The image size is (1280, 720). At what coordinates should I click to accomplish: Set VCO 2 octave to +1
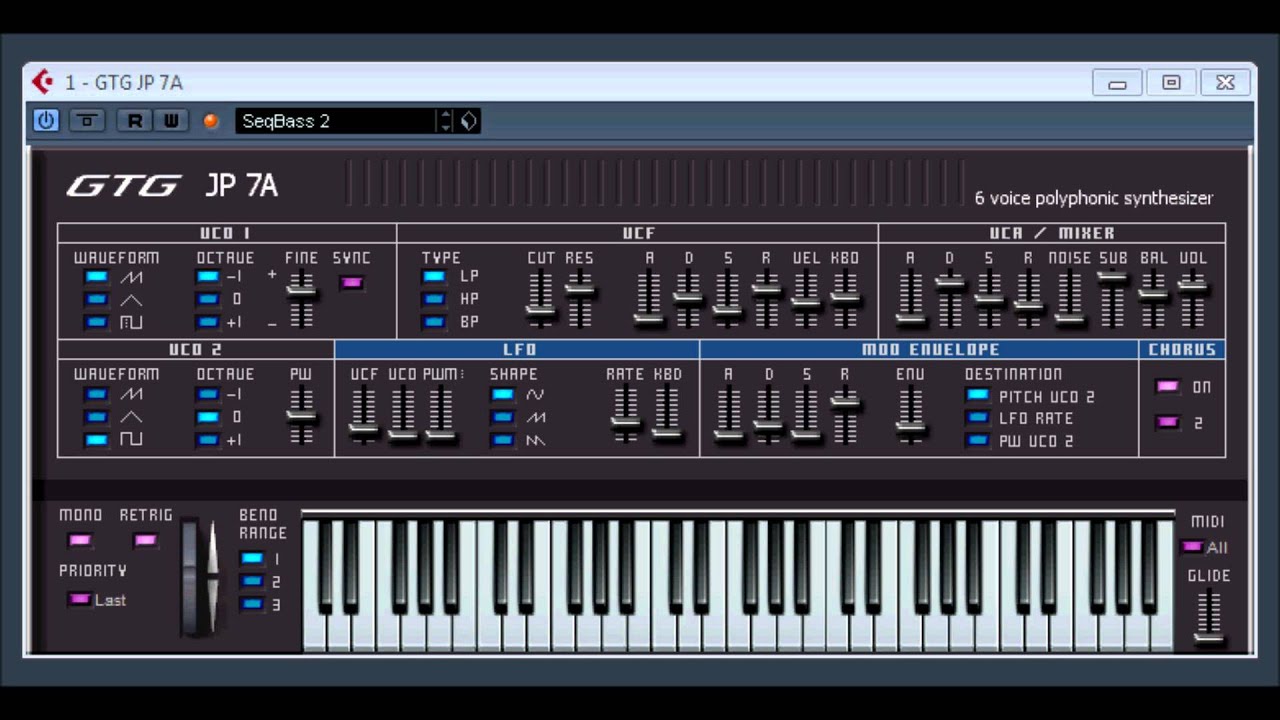click(x=207, y=440)
